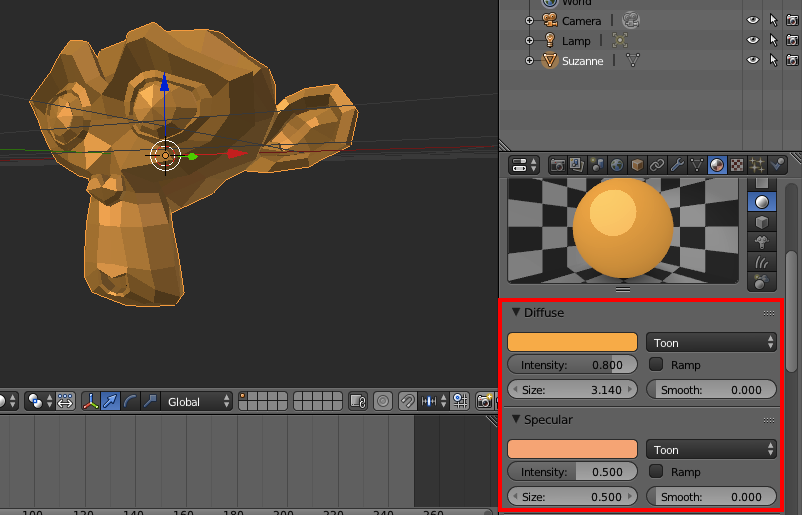Open the Texture properties tab
This screenshot has height=515, width=802.
(x=737, y=165)
